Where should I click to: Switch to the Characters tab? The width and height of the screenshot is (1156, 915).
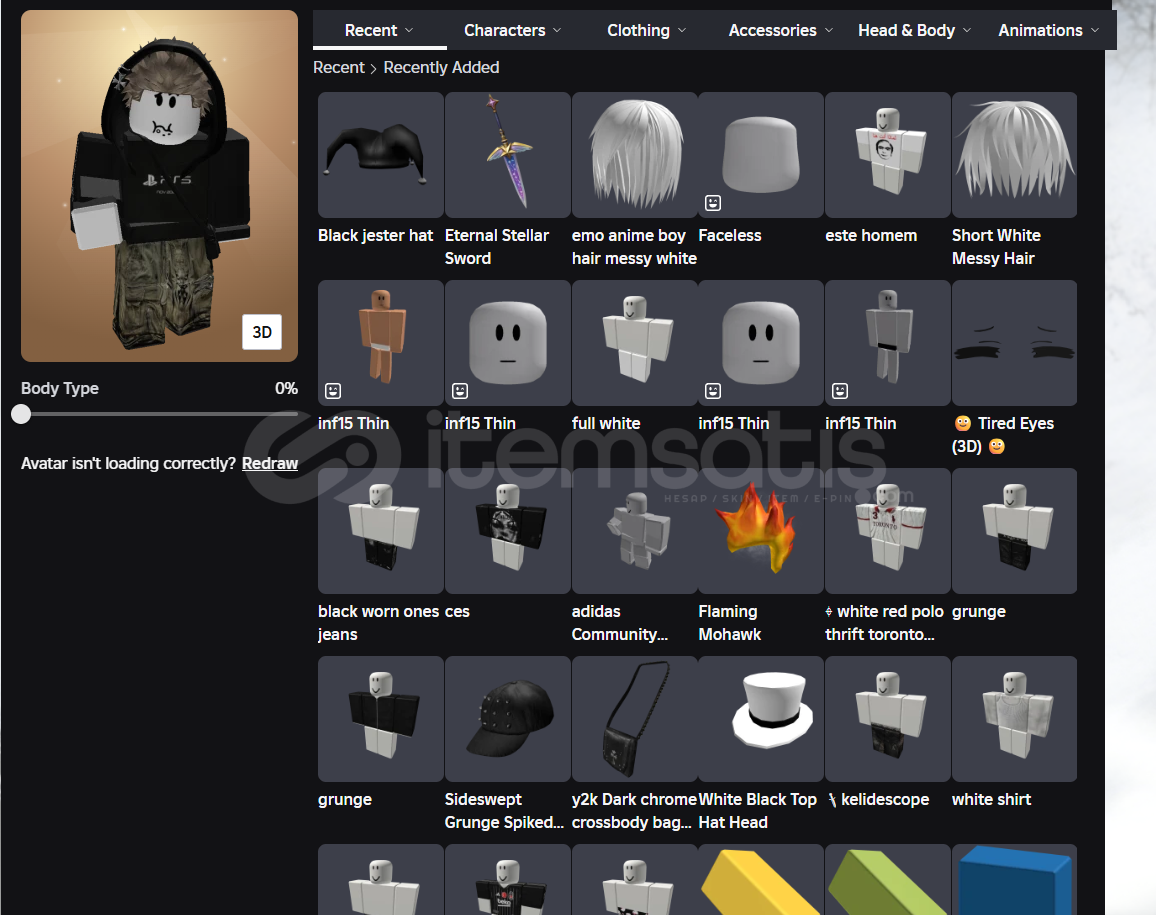[x=512, y=30]
